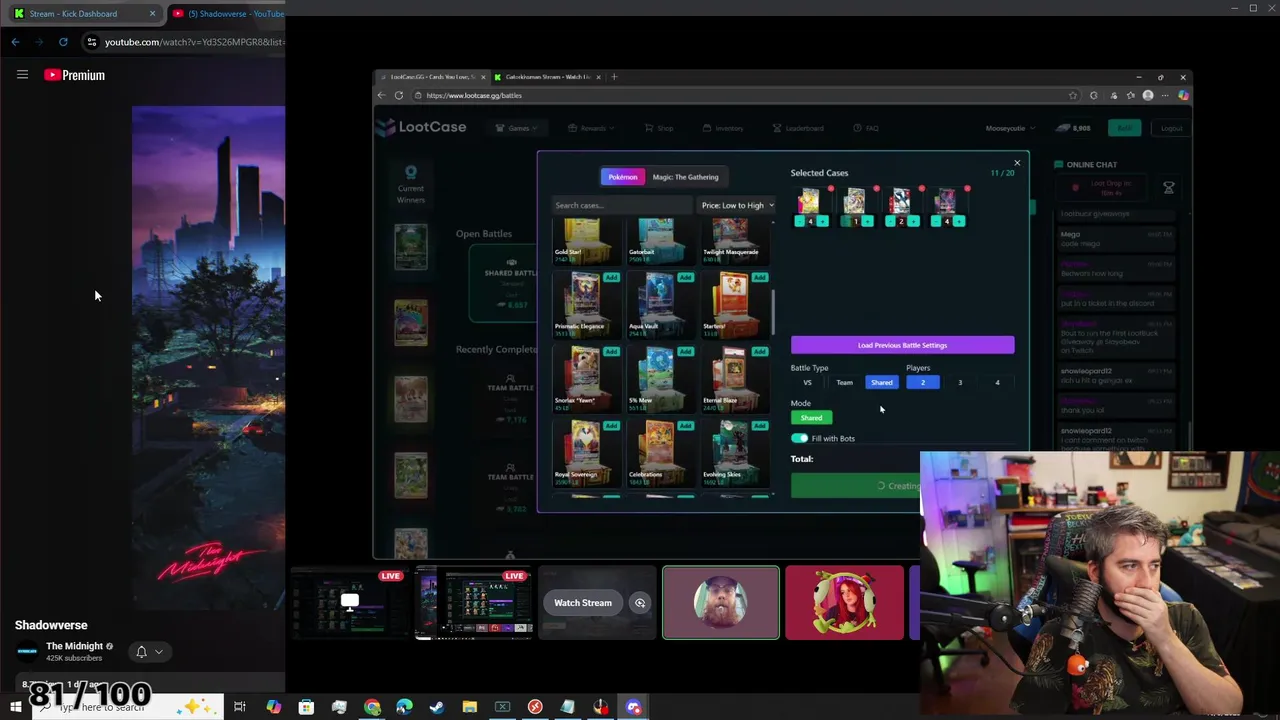Click the LootCase Logout button
1280x720 pixels.
pos(1171,128)
